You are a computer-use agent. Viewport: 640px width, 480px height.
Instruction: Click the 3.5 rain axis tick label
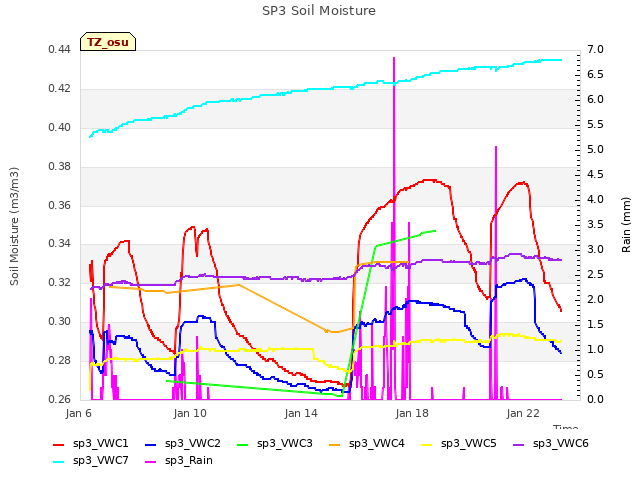click(x=596, y=224)
